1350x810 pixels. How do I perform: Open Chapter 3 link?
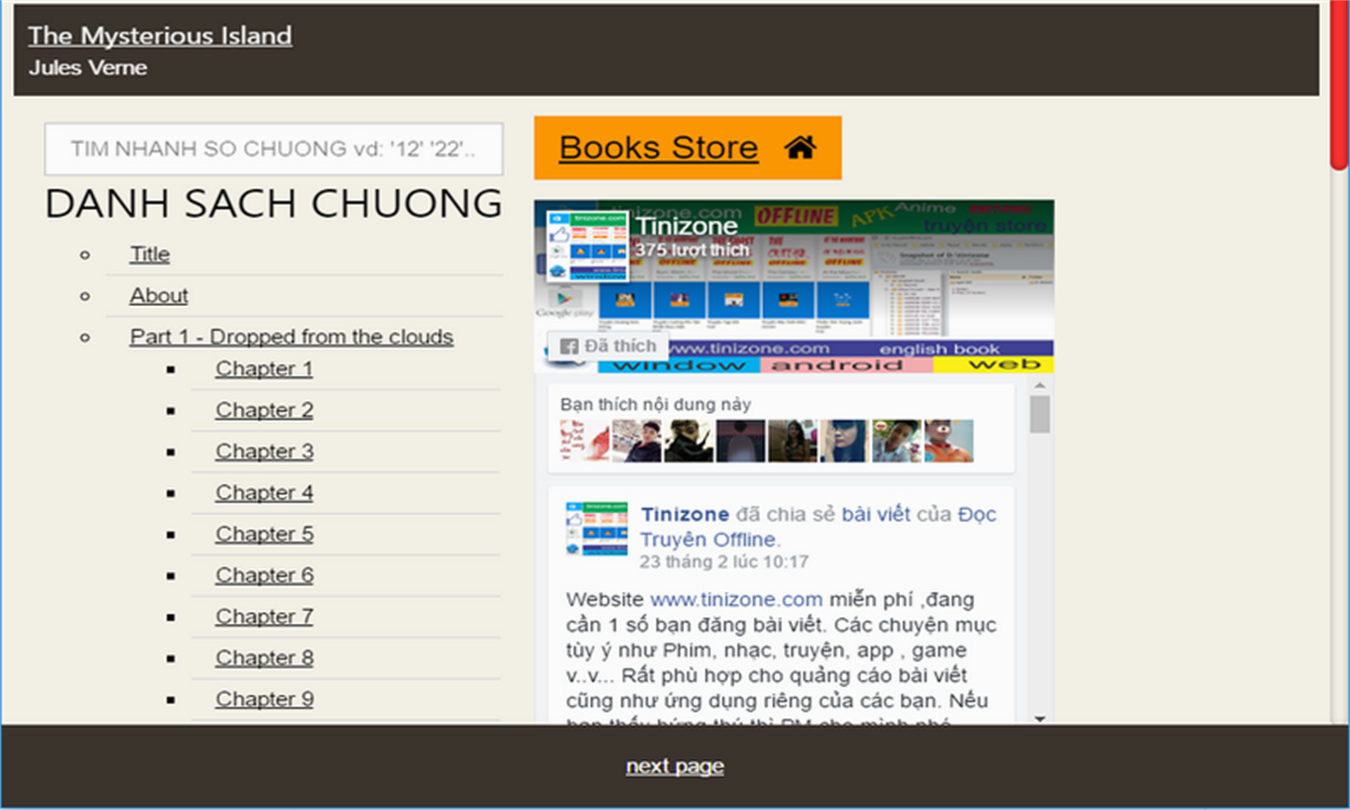(264, 451)
